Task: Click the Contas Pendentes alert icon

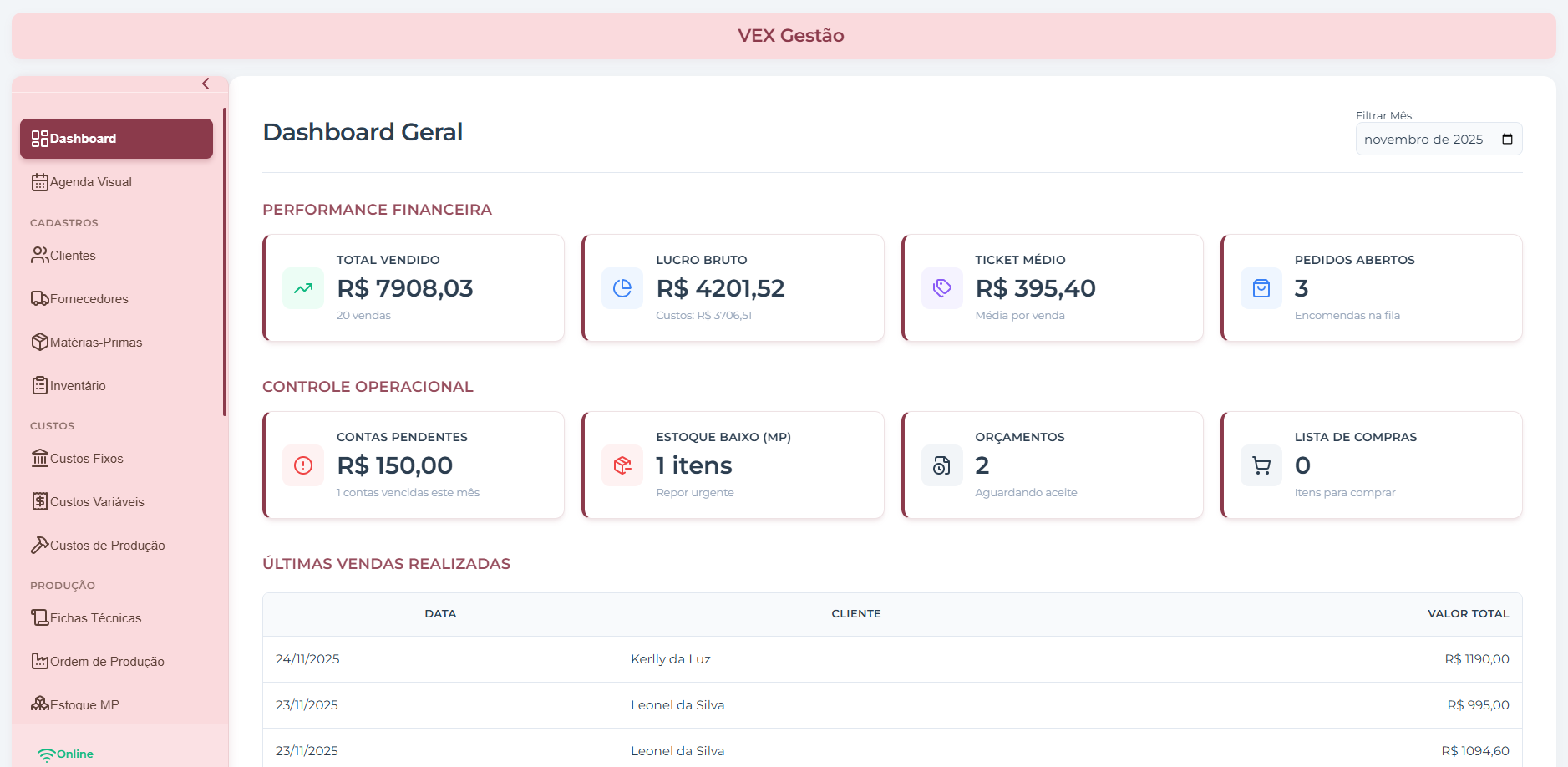Action: pyautogui.click(x=303, y=465)
